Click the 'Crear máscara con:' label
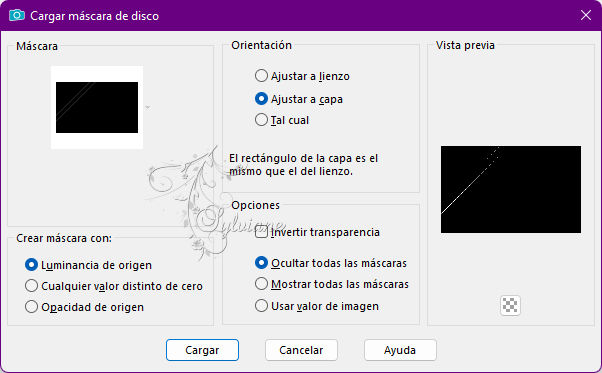The image size is (602, 373). coord(64,238)
